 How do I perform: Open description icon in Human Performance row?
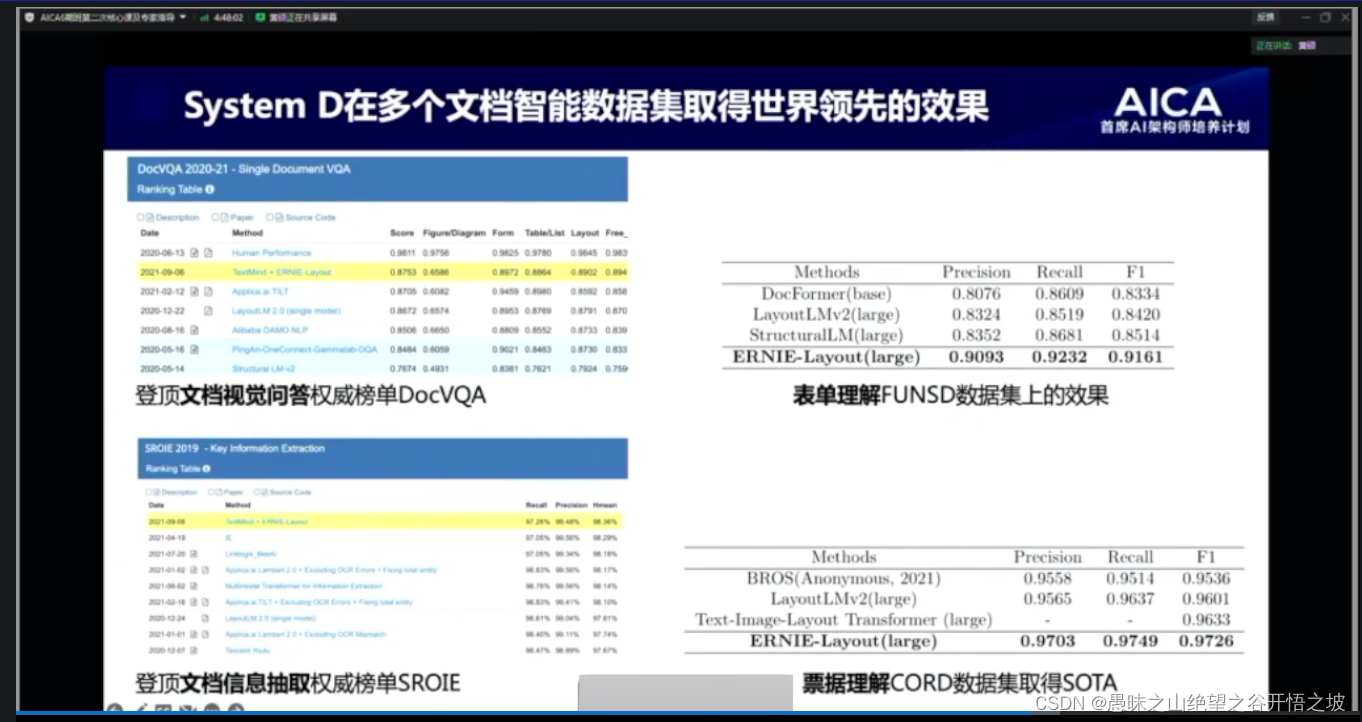(x=195, y=253)
